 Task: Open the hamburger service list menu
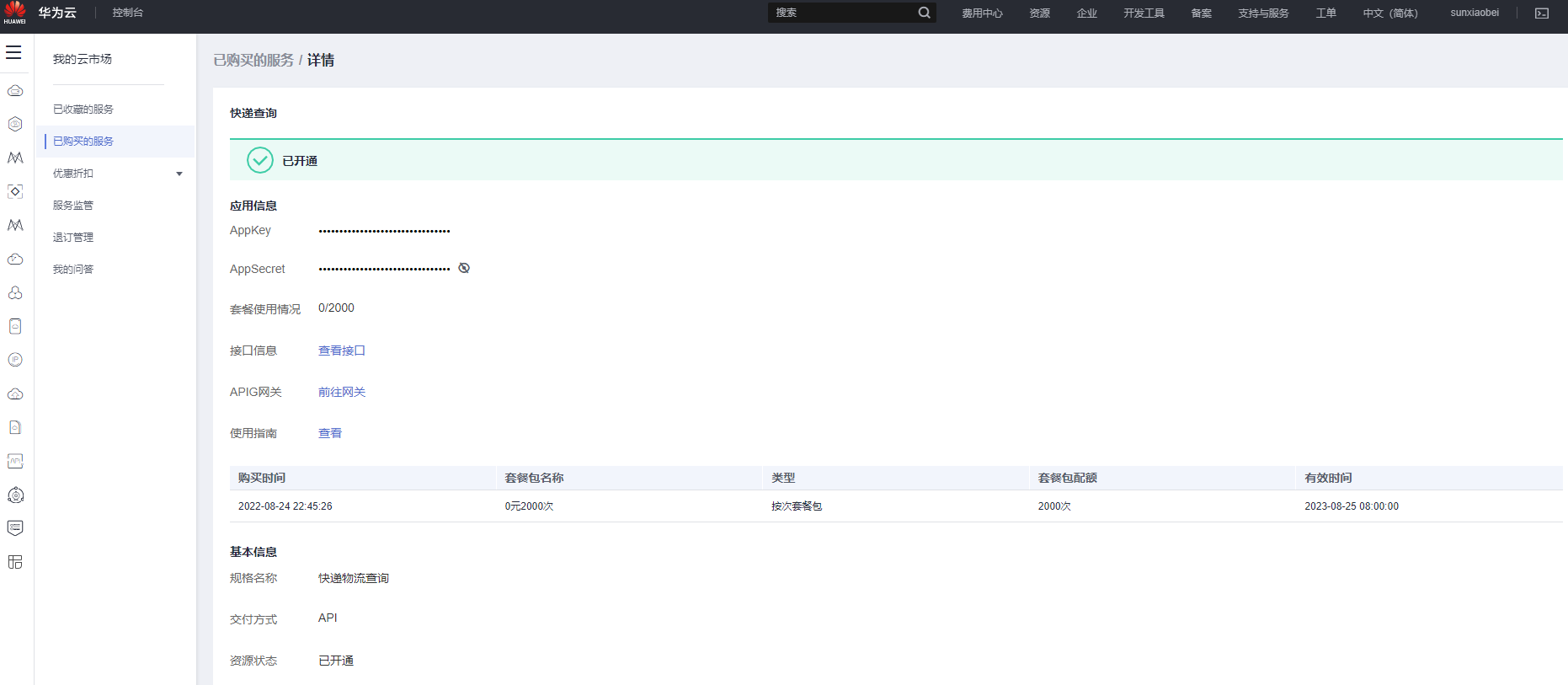(13, 52)
